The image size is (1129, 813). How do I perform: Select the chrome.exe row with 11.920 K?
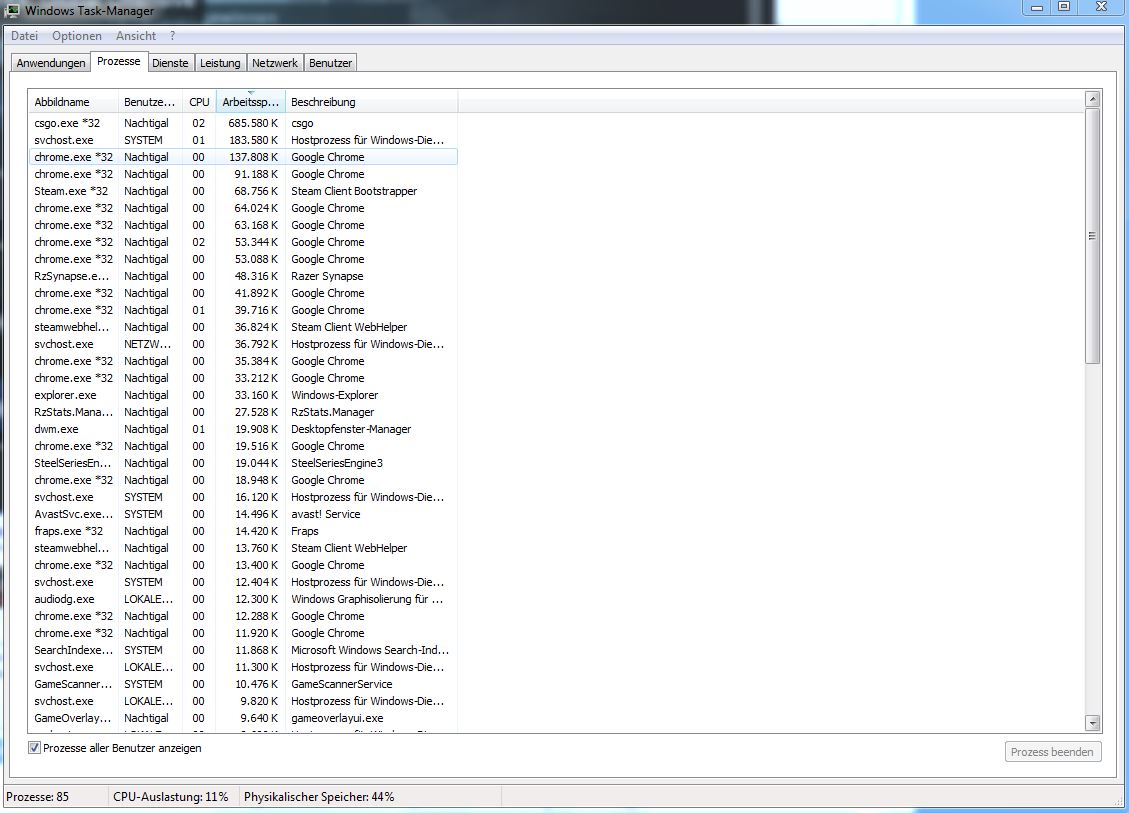pyautogui.click(x=243, y=633)
